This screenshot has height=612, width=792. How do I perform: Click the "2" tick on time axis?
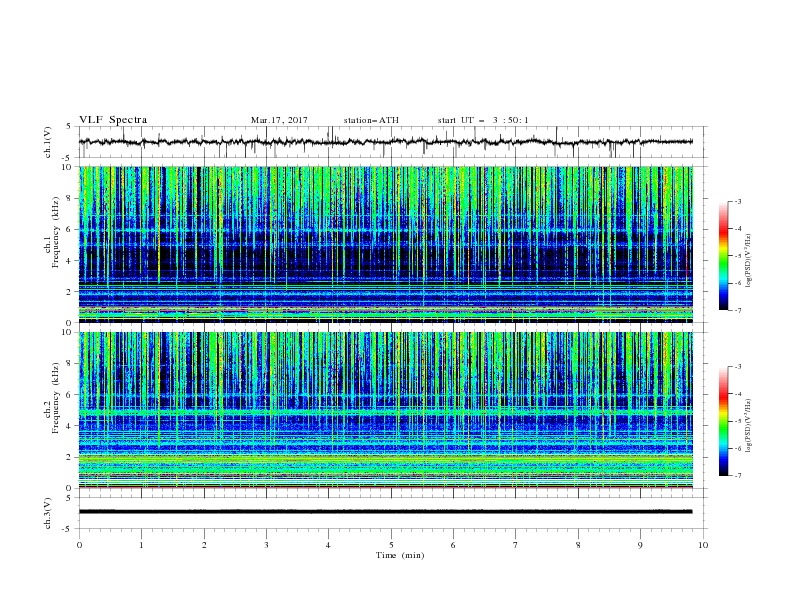click(204, 545)
